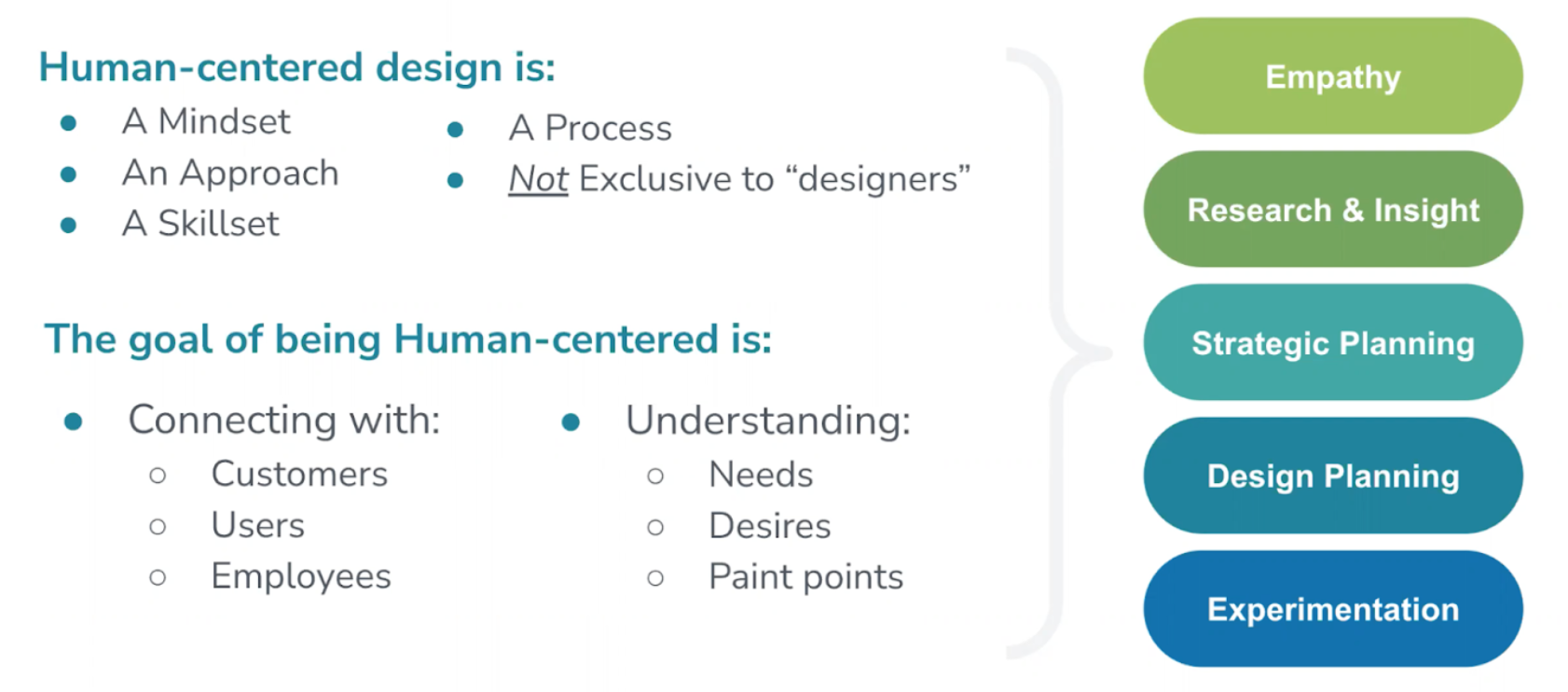
Task: Select the Design Planning pill
Action: pyautogui.click(x=1333, y=476)
